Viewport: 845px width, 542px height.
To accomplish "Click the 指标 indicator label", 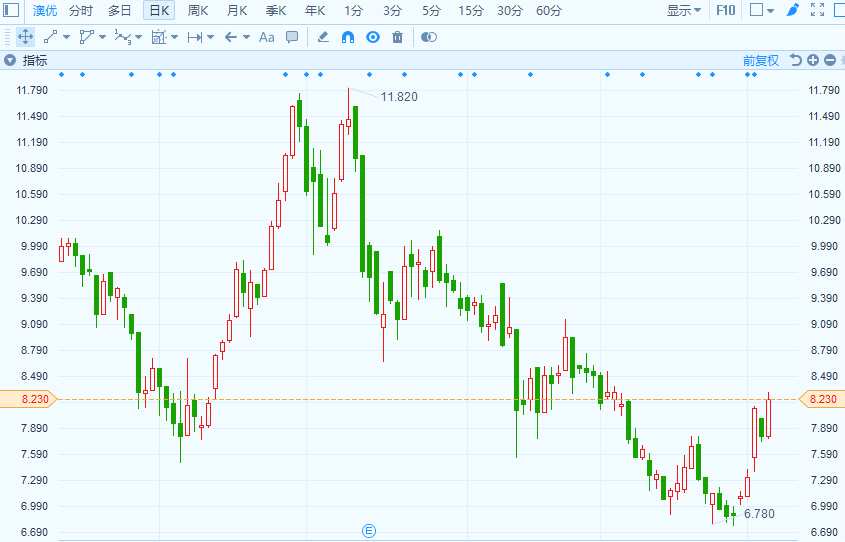I will (x=35, y=60).
